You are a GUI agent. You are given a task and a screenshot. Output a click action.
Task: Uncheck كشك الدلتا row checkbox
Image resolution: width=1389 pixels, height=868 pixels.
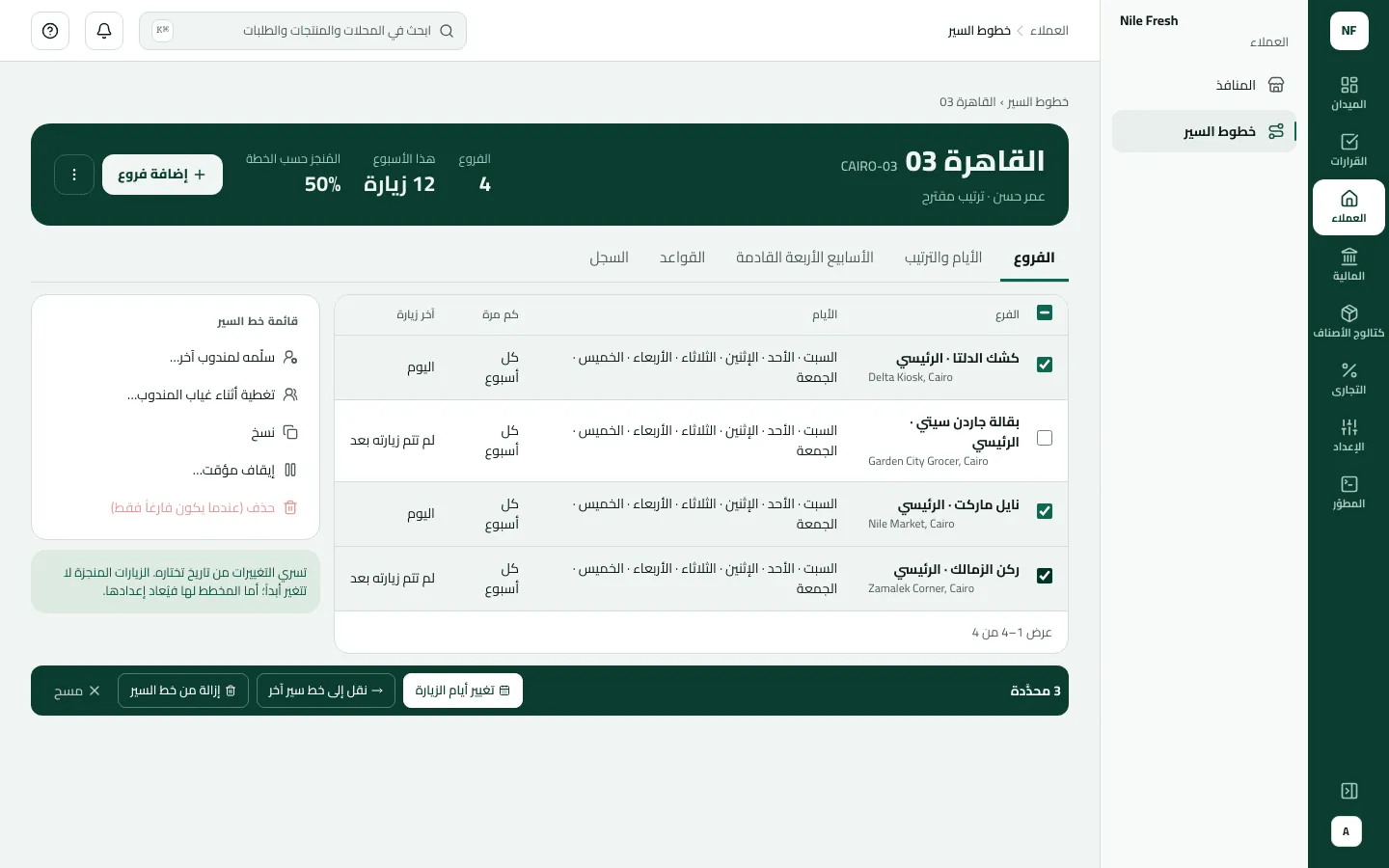click(1045, 365)
